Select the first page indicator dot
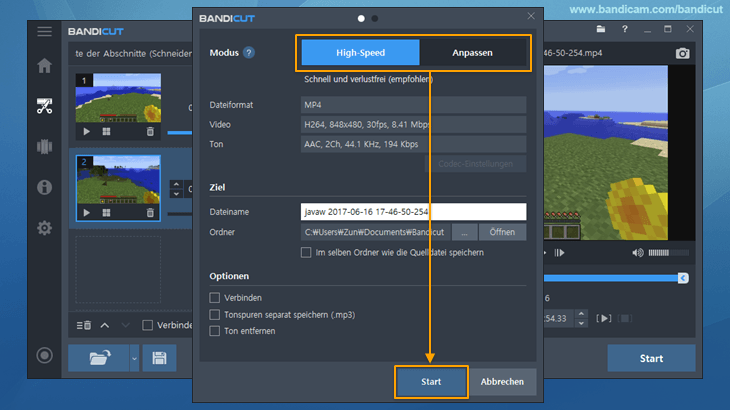The height and width of the screenshot is (410, 730). coord(361,19)
